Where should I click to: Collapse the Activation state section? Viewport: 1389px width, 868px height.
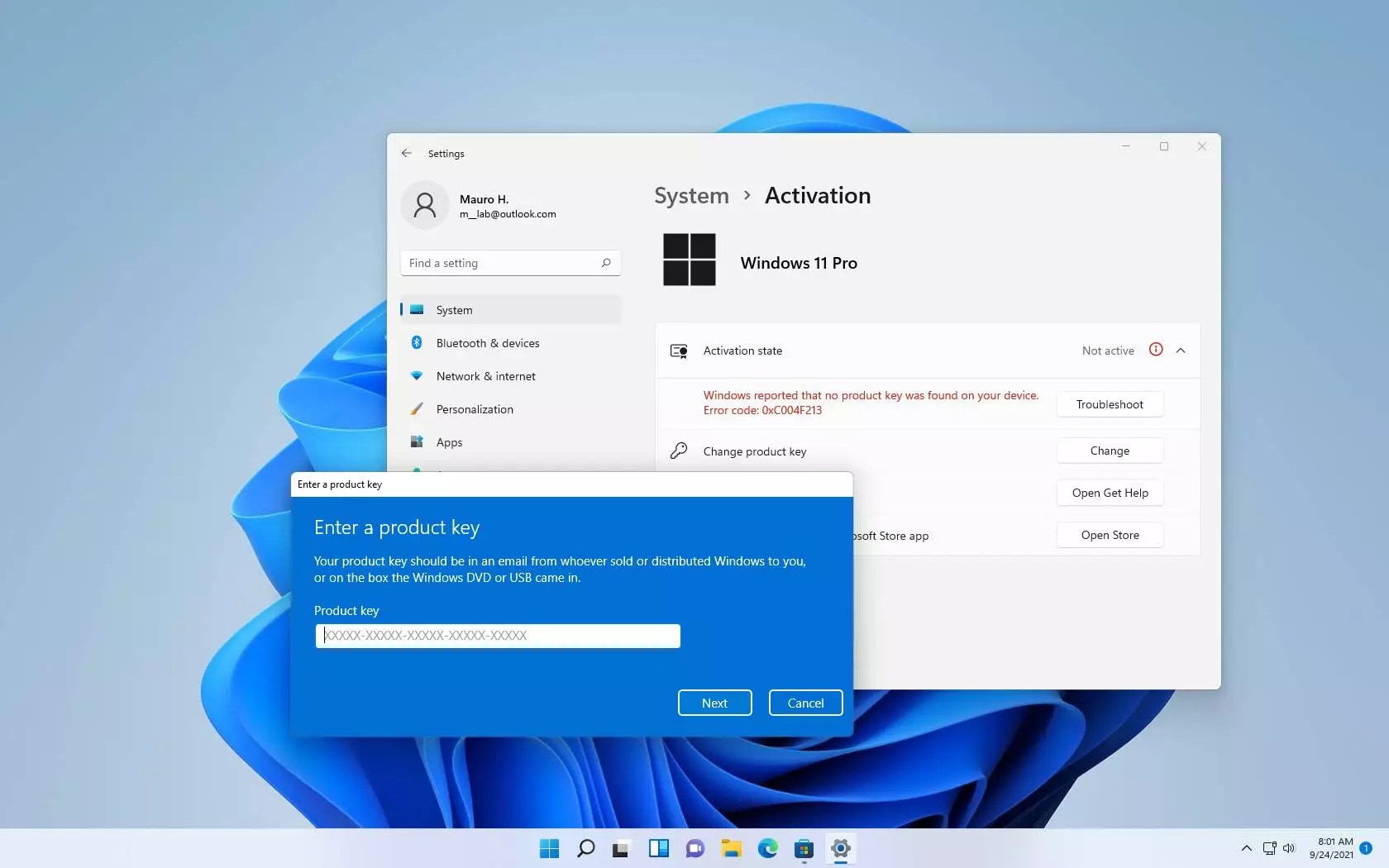click(x=1181, y=351)
